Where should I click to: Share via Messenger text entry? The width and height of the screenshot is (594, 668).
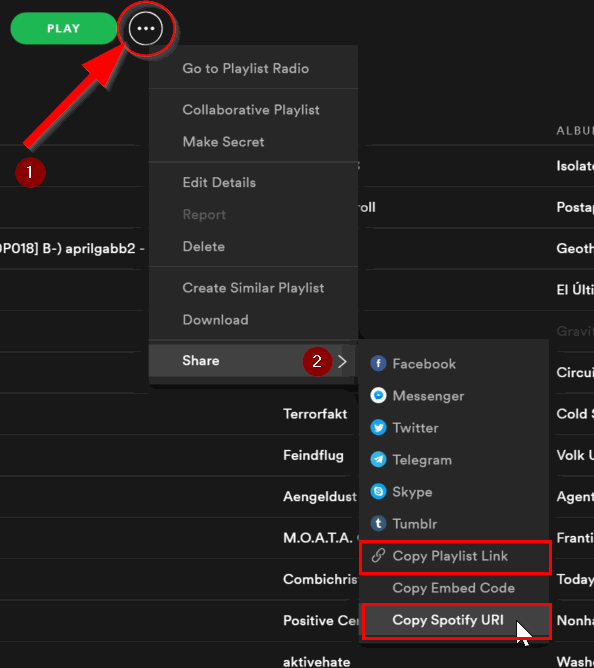428,396
